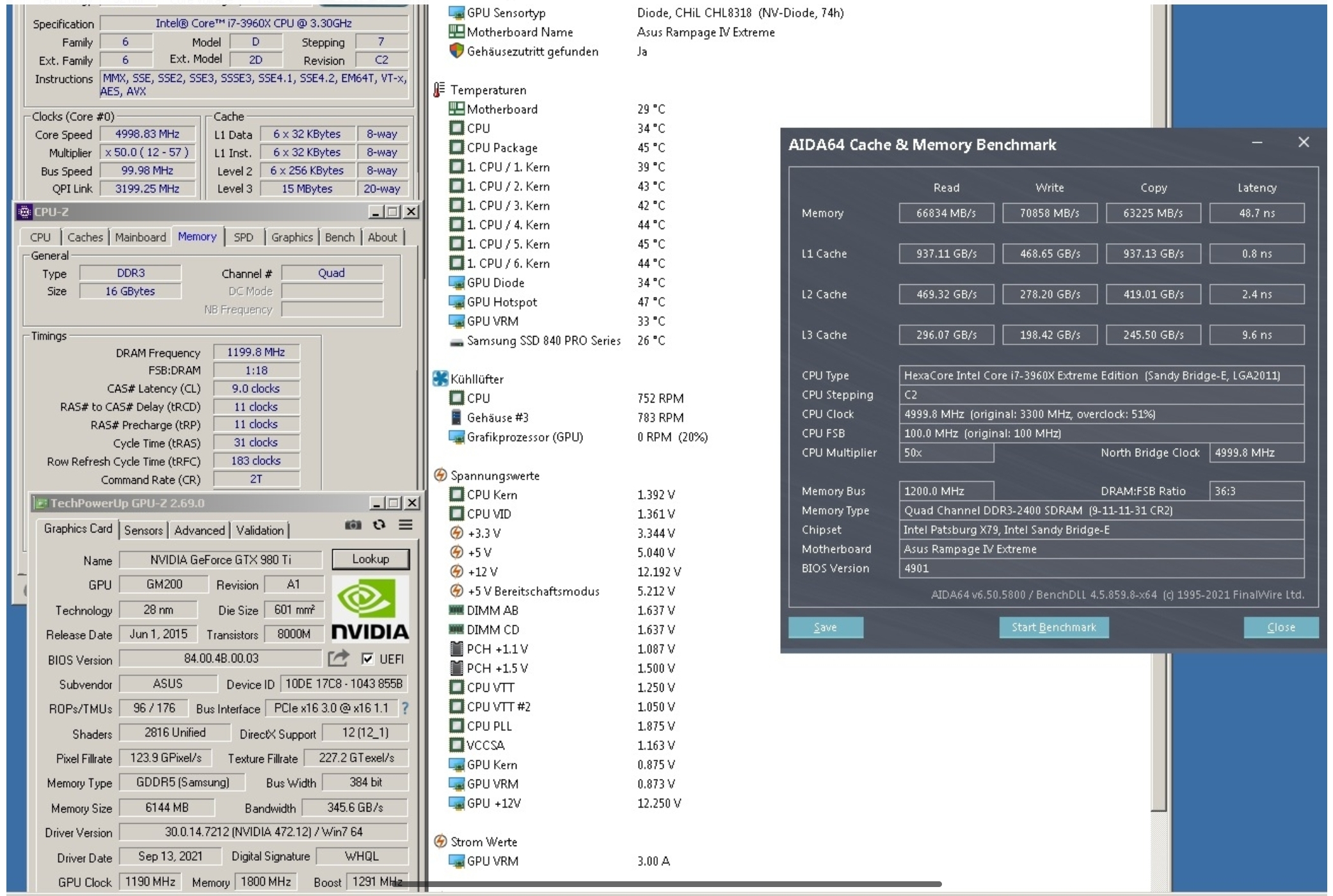
Task: Click the DIMM AB memory module icon
Action: [456, 610]
